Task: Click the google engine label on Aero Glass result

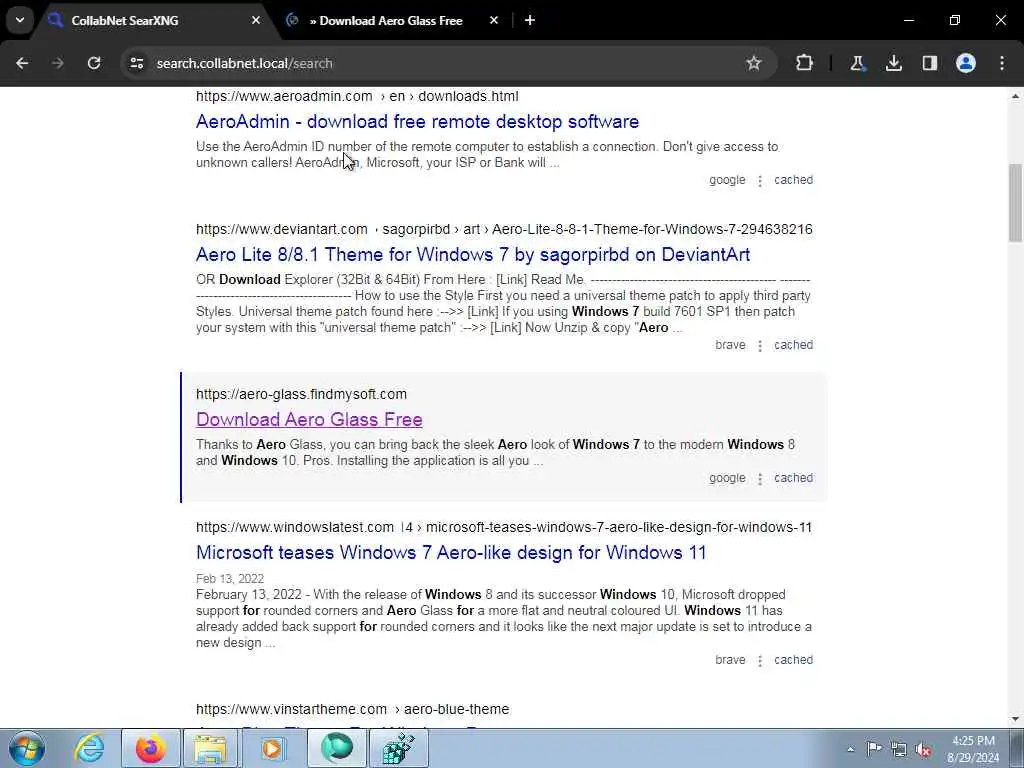Action: 727,478
